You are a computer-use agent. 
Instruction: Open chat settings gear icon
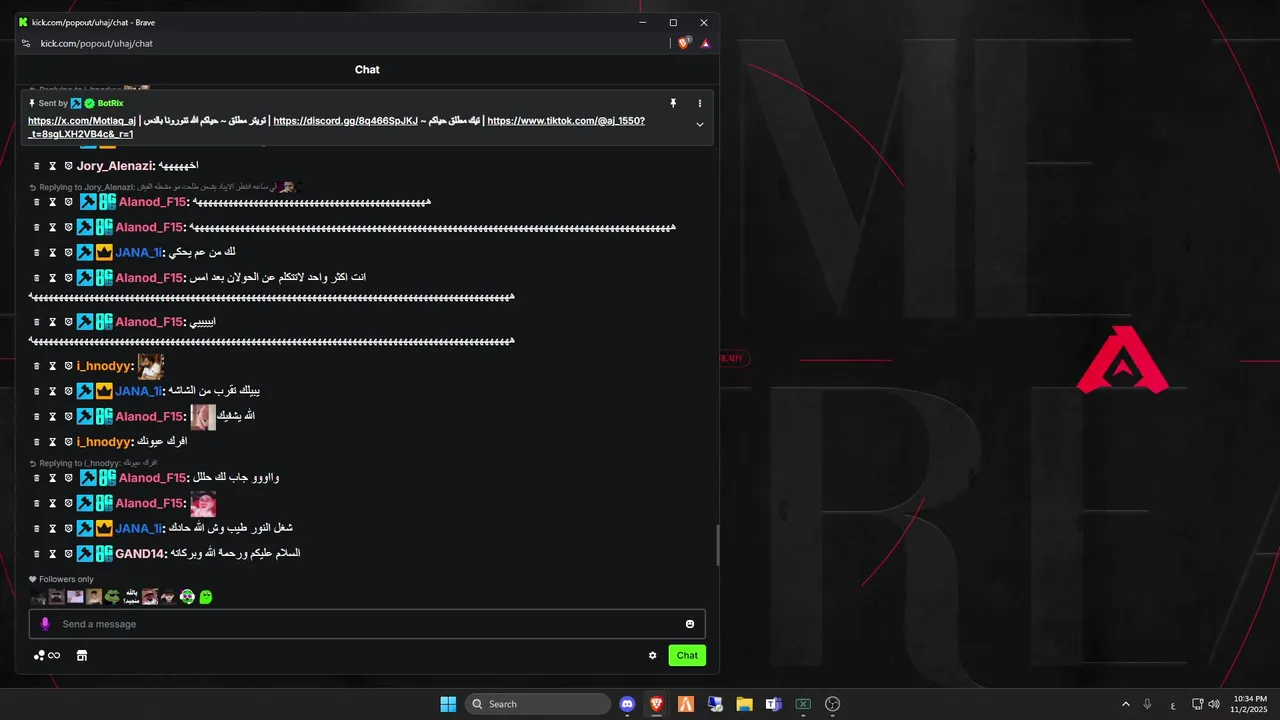653,656
